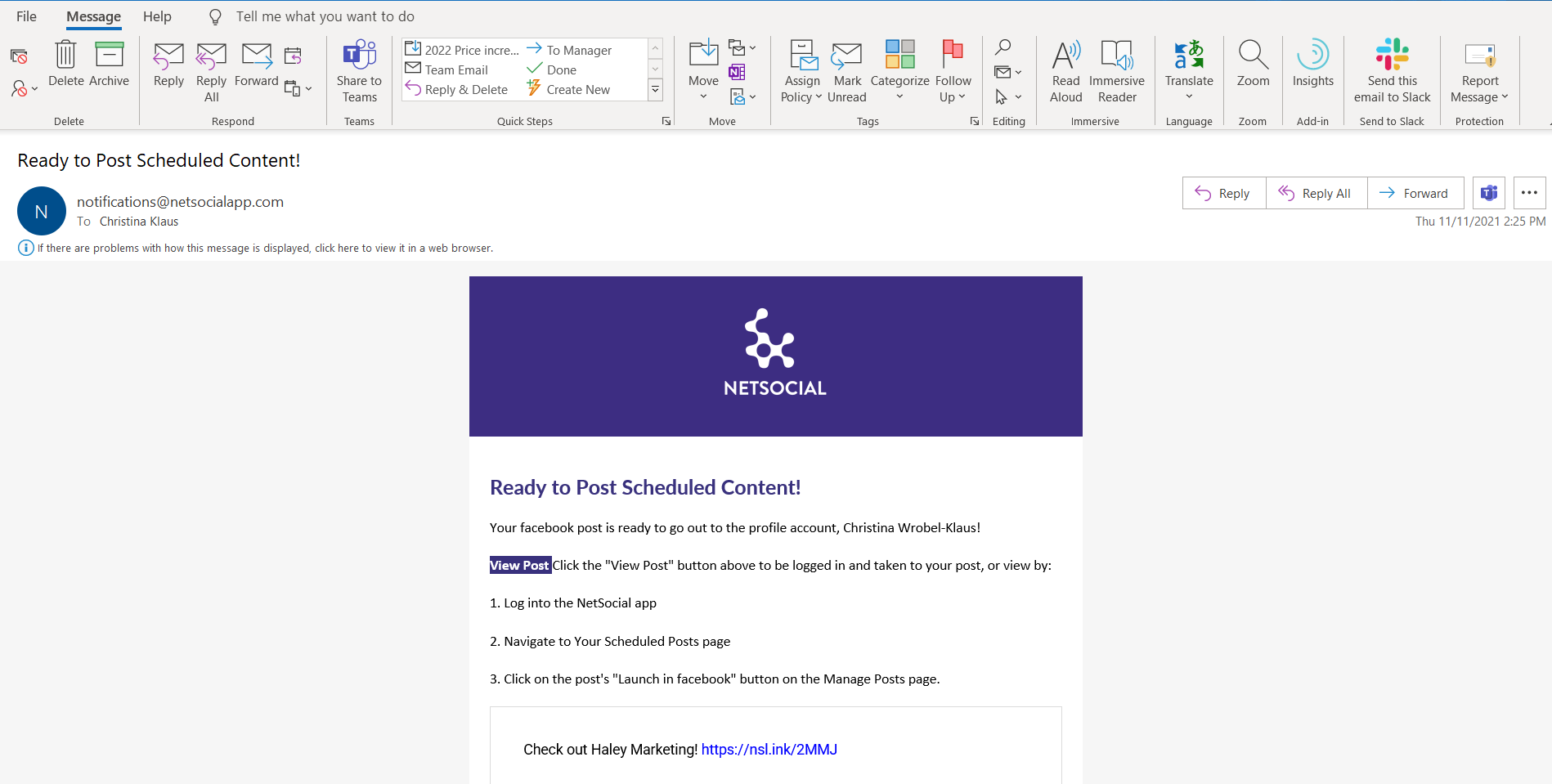The width and height of the screenshot is (1552, 784).
Task: Click sender address notifications@netsocialapp.com
Action: pyautogui.click(x=180, y=202)
